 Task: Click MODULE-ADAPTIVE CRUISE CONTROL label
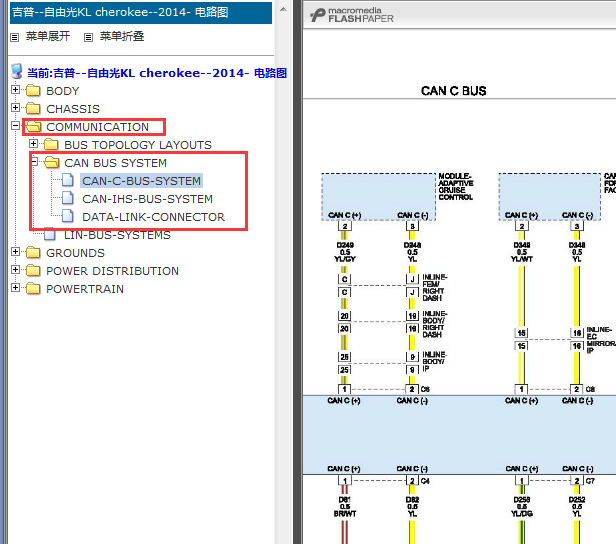coord(456,187)
